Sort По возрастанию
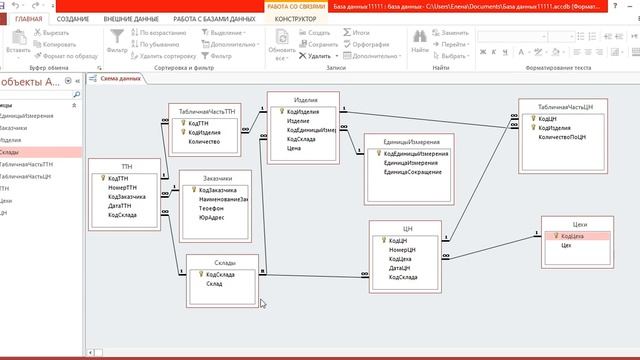640x360 pixels. [x=158, y=33]
